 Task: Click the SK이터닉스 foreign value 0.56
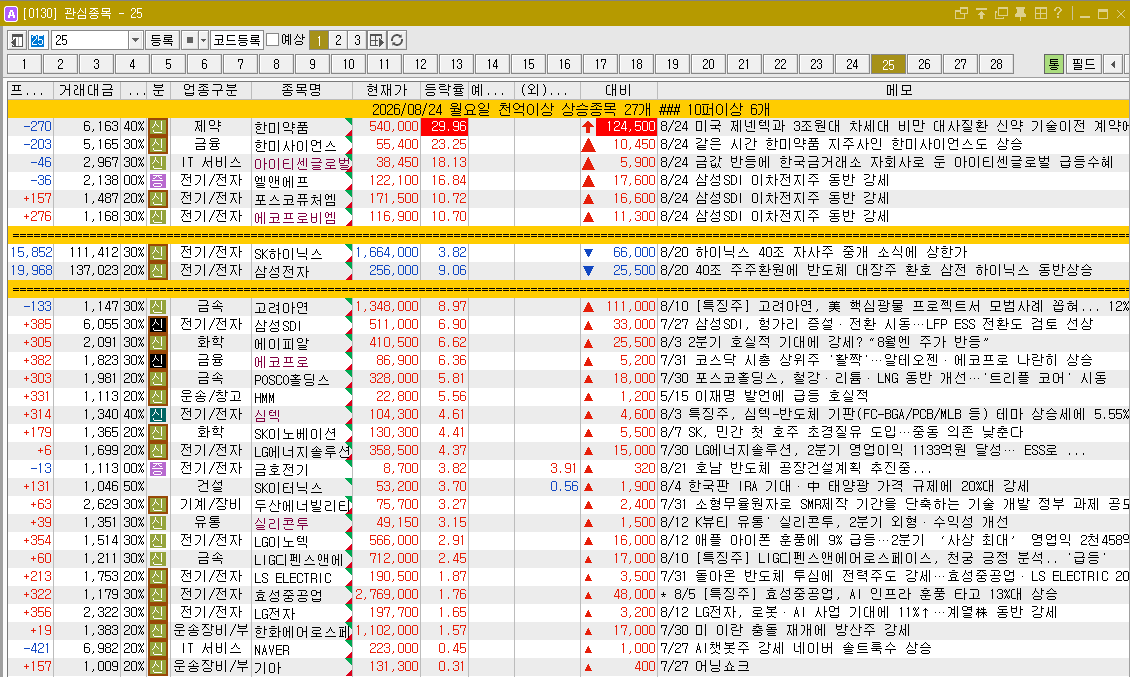pos(564,487)
